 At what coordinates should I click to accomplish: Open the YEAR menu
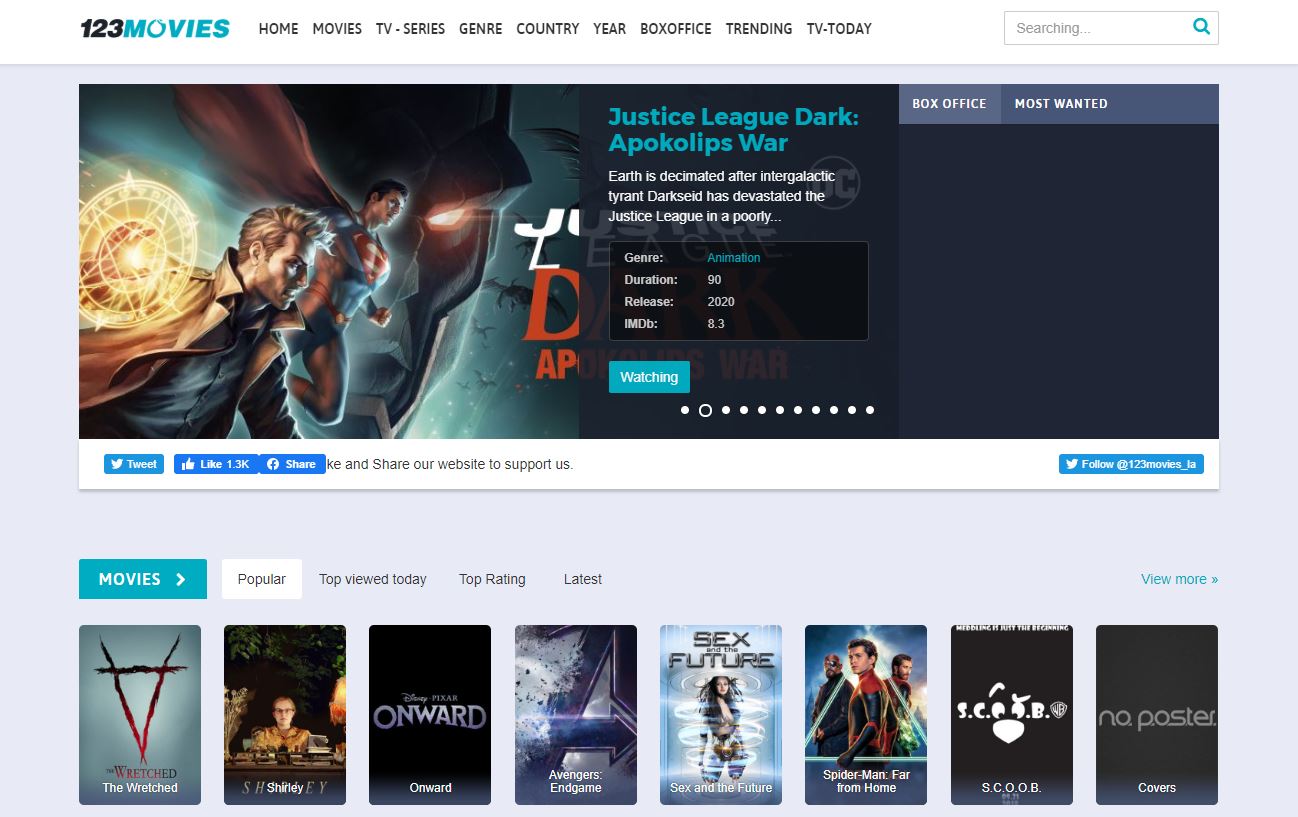click(609, 29)
